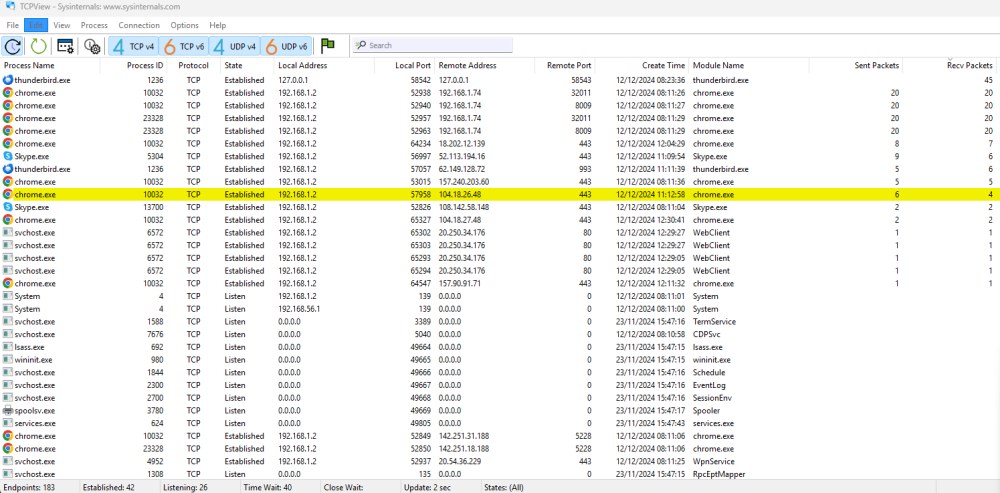Click thunderbird icon in the local port 58542 row
Screen dimensions: 1000x493
(8, 80)
